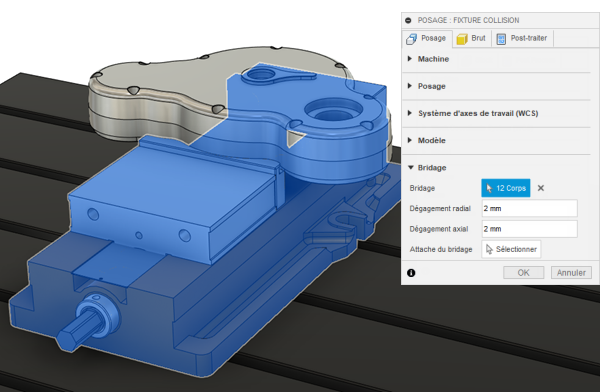Viewport: 600px width, 392px height.
Task: Confirm with the OK button
Action: coord(523,273)
